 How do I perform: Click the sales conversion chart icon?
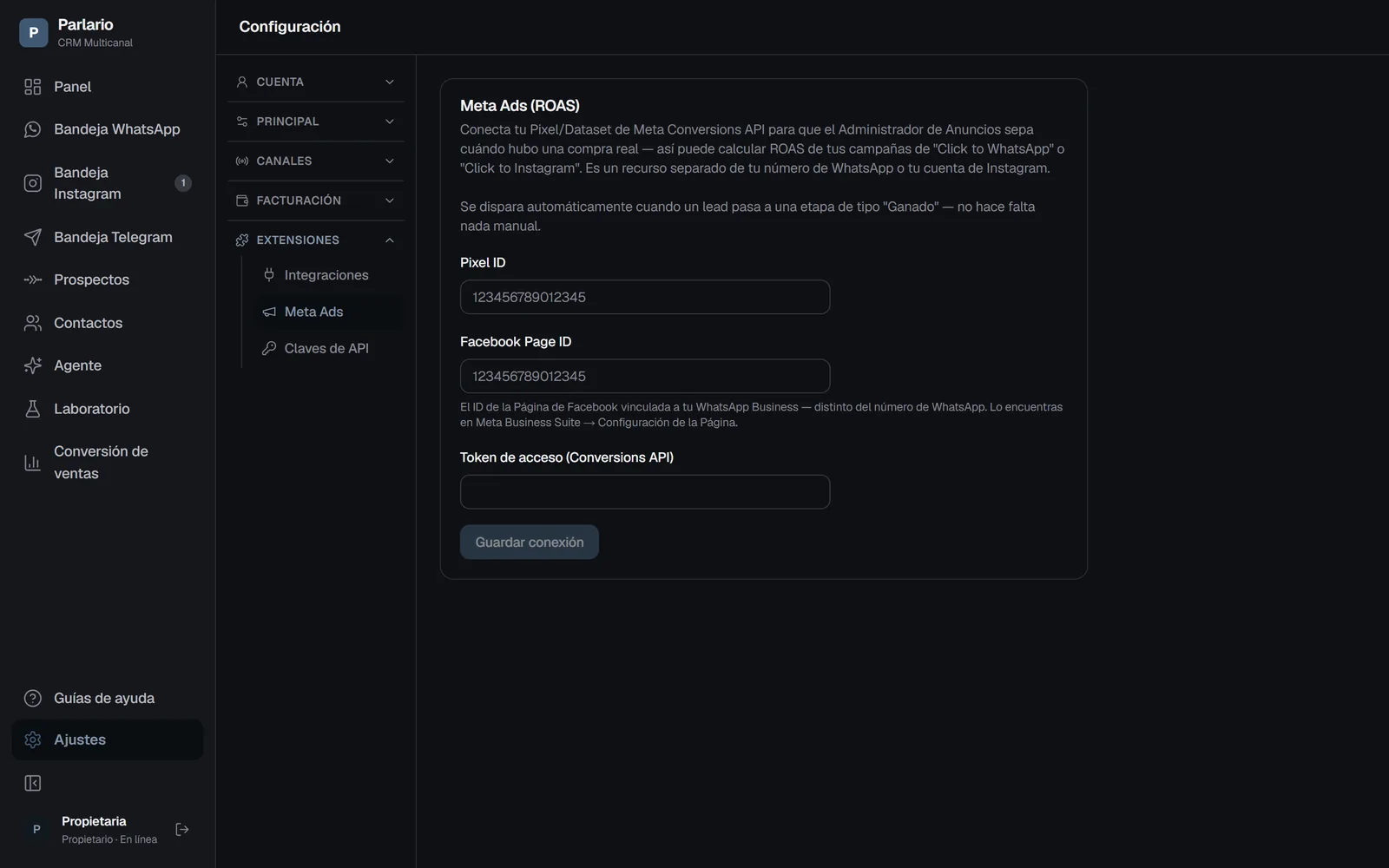pos(33,463)
